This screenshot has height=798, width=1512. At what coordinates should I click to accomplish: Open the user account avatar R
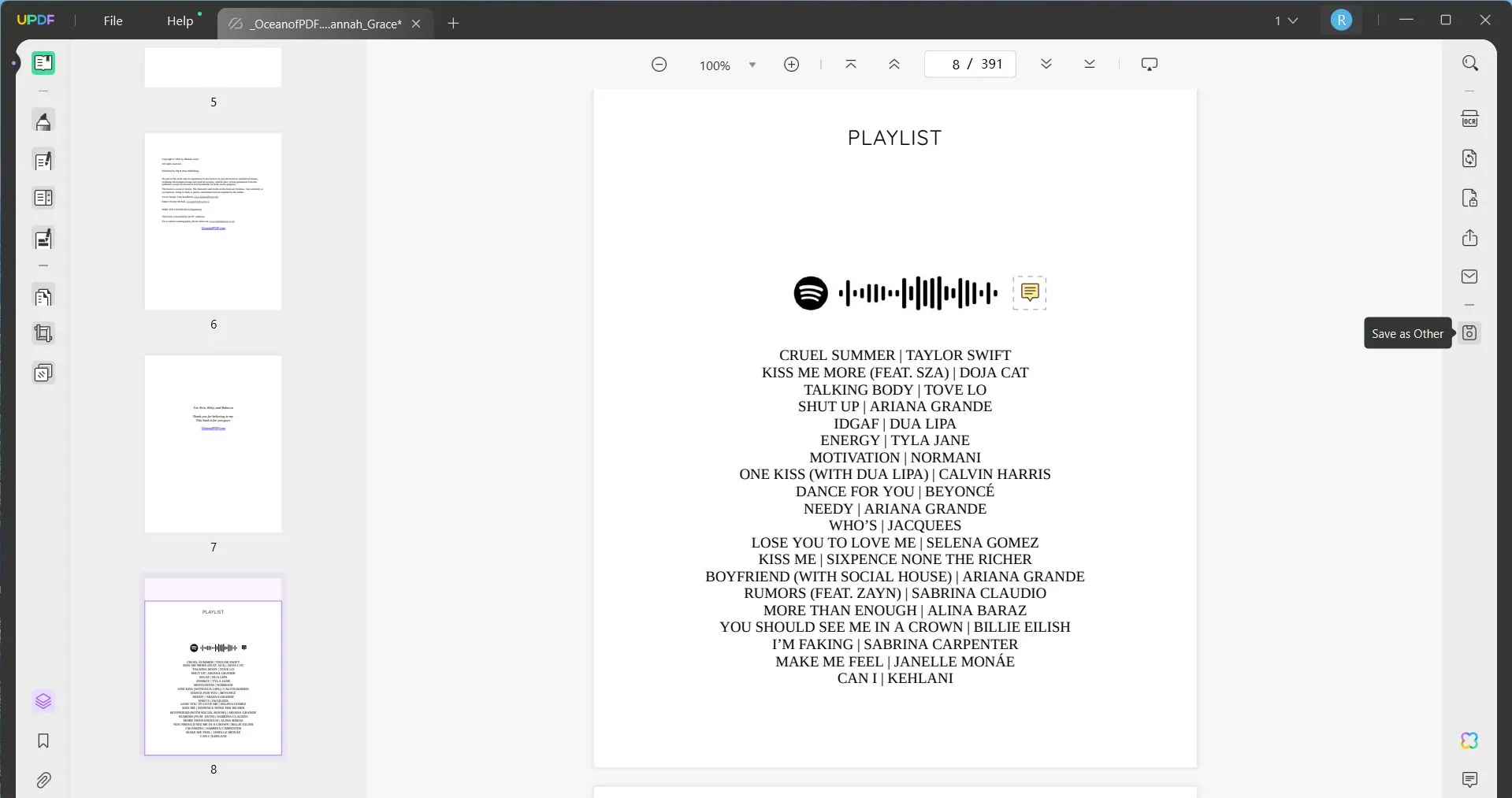click(1341, 20)
